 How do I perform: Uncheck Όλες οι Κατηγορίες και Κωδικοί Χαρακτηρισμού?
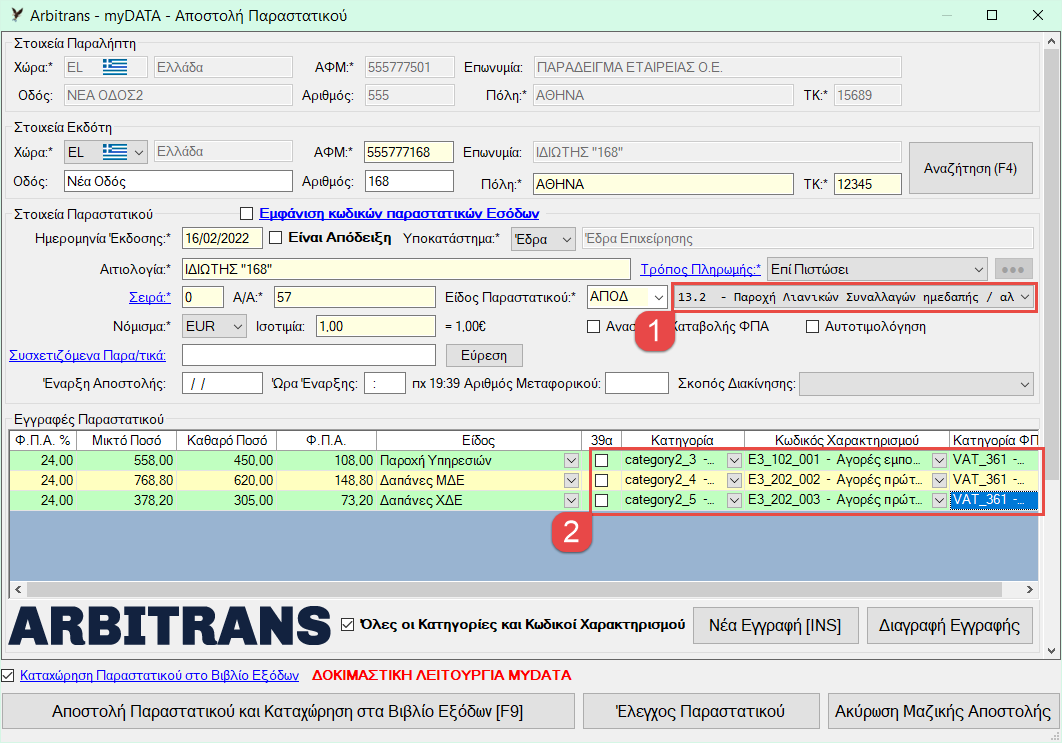coord(347,624)
